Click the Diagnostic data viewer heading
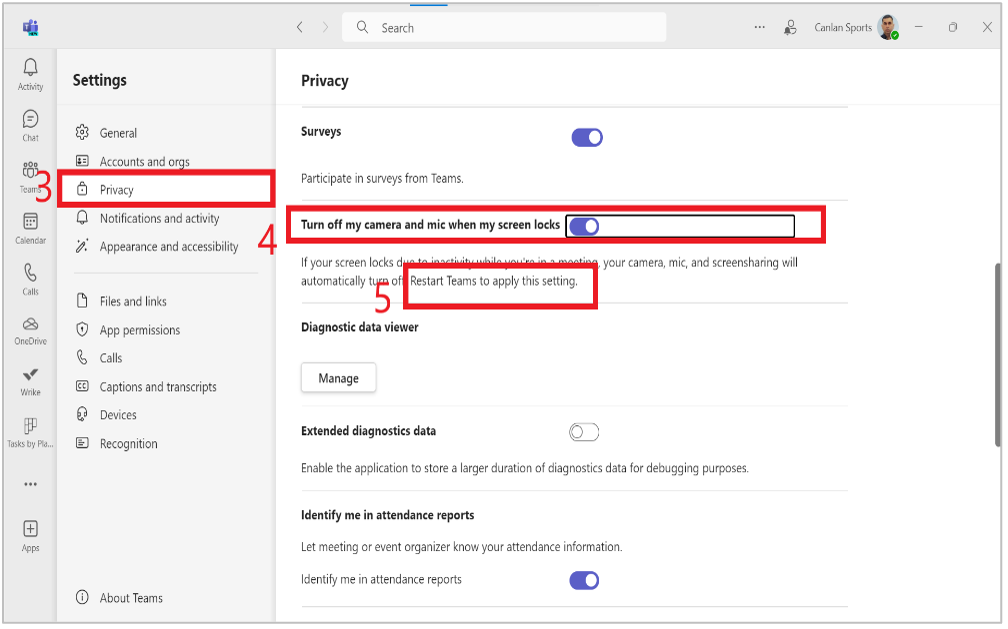Screen dimensions: 1008x629 (x=359, y=327)
